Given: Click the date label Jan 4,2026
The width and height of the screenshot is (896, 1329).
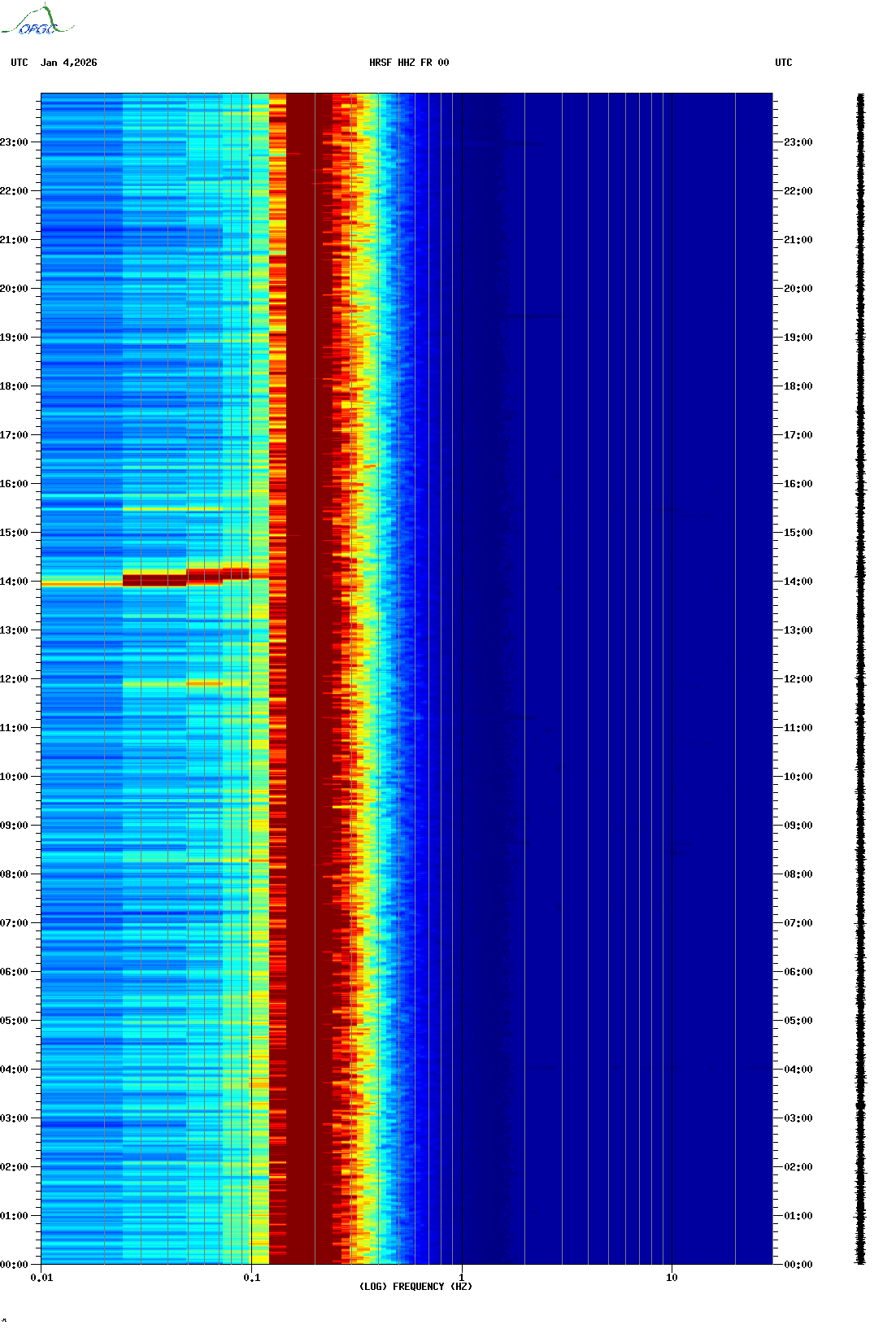Looking at the screenshot, I should pos(69,63).
